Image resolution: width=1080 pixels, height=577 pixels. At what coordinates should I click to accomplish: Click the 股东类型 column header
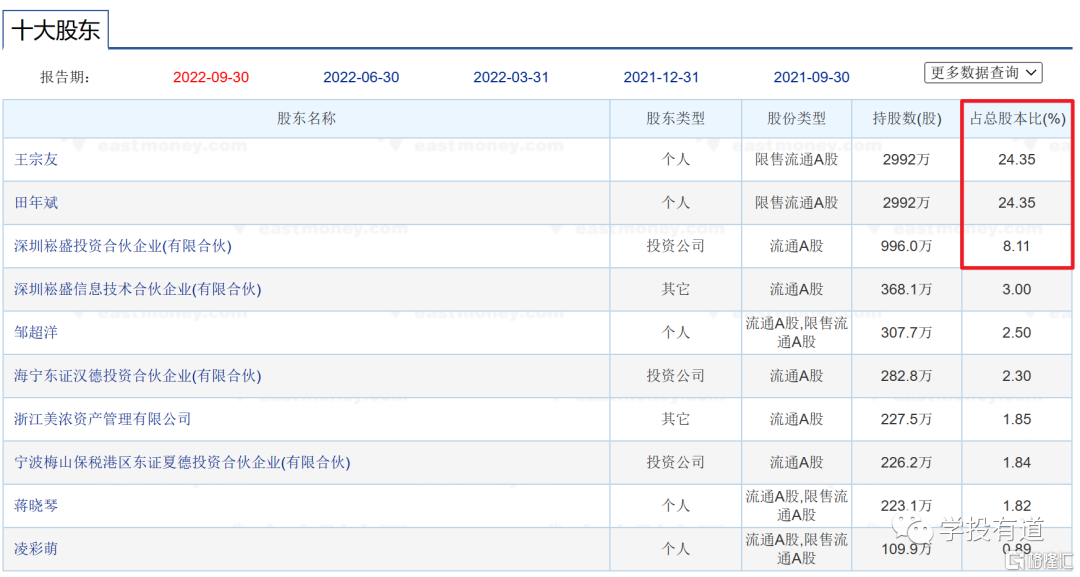coord(676,118)
